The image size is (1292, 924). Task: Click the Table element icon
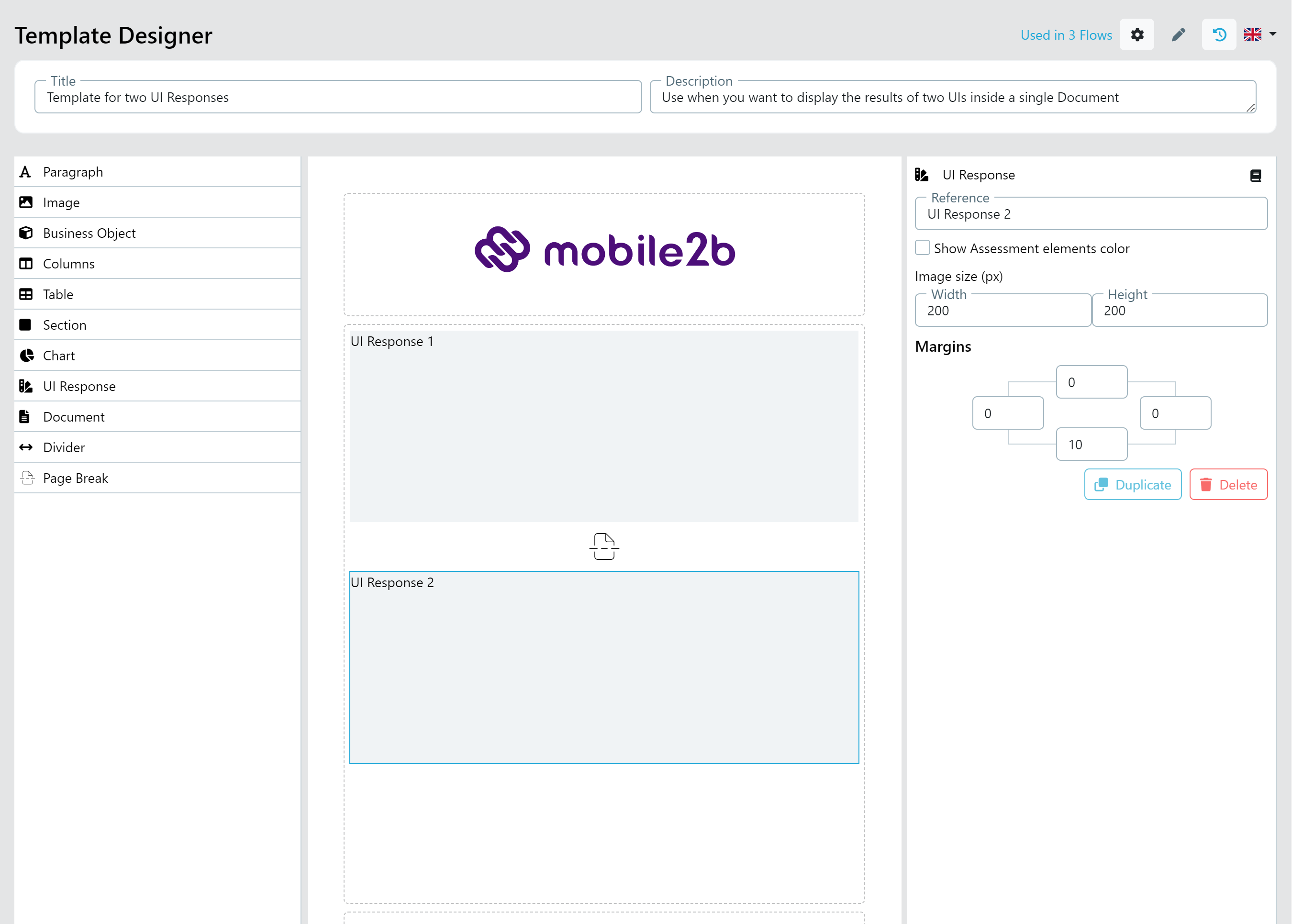pyautogui.click(x=26, y=294)
